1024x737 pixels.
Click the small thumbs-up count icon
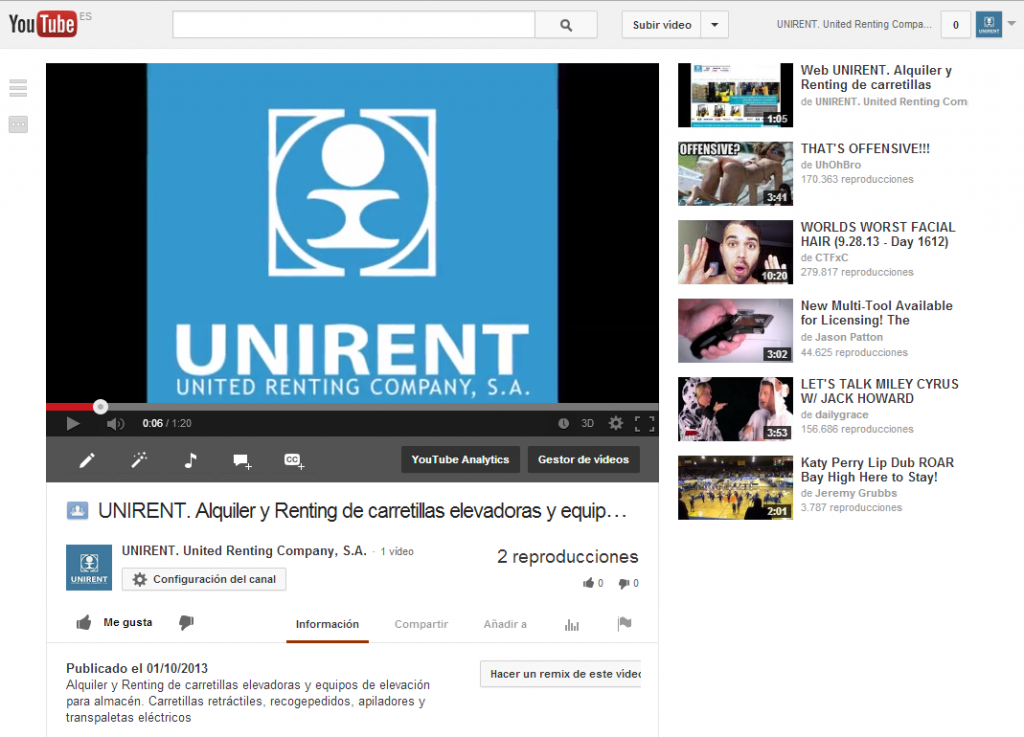pos(588,583)
